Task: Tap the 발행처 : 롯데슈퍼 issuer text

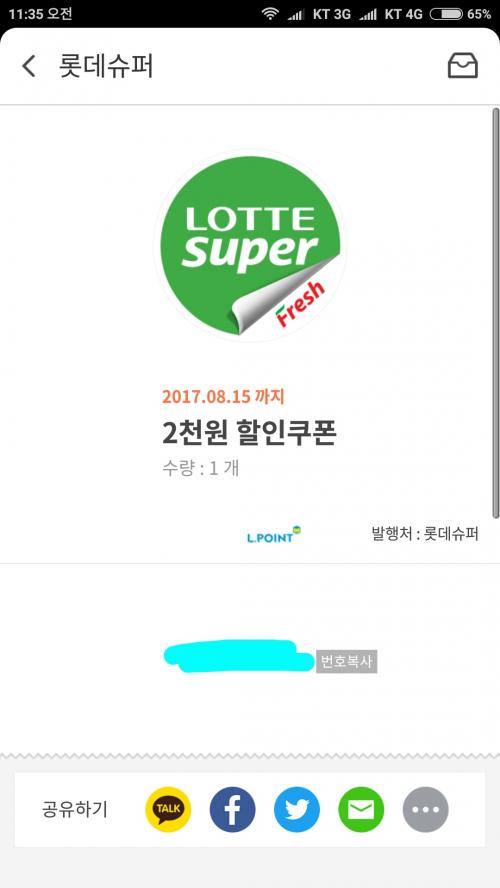Action: (425, 533)
